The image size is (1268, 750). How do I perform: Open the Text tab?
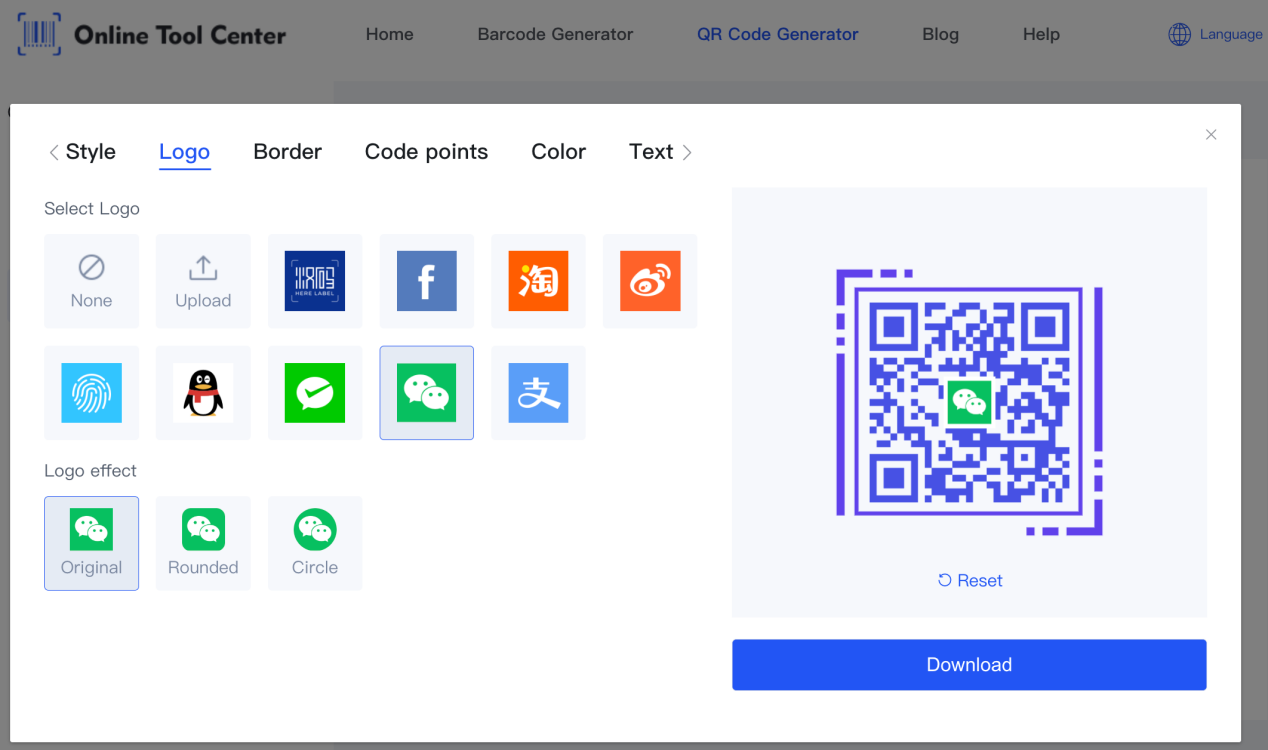[651, 152]
